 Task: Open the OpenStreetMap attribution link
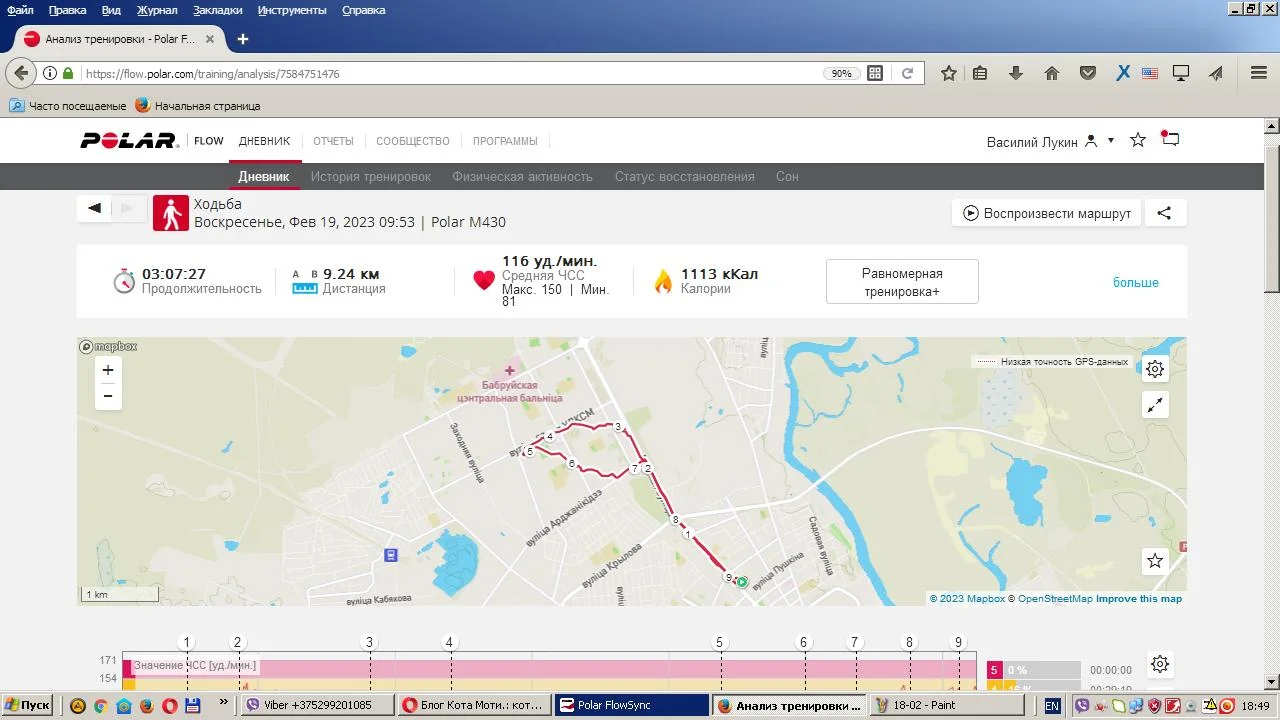1055,599
